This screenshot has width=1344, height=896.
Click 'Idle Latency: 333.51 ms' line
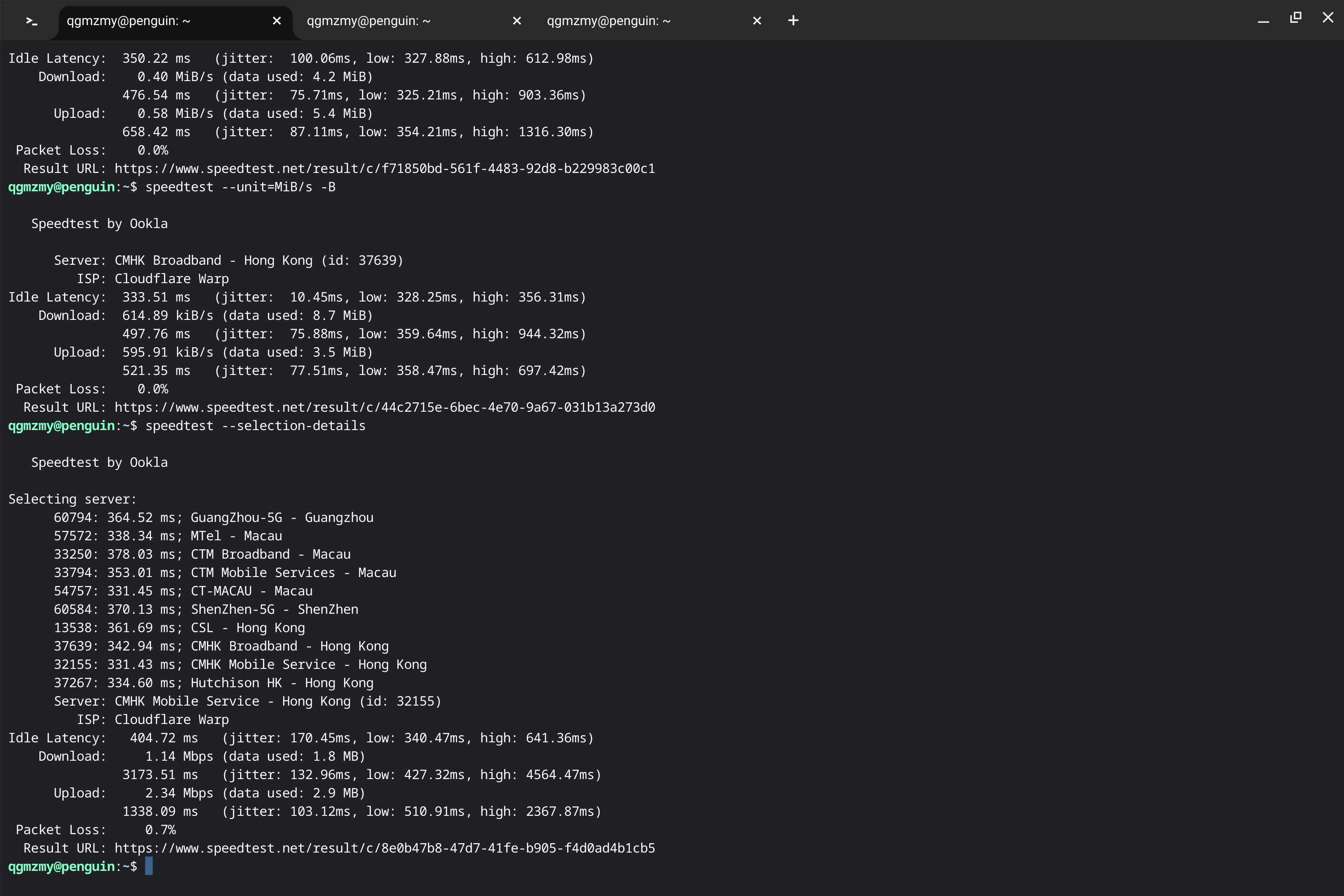point(297,297)
